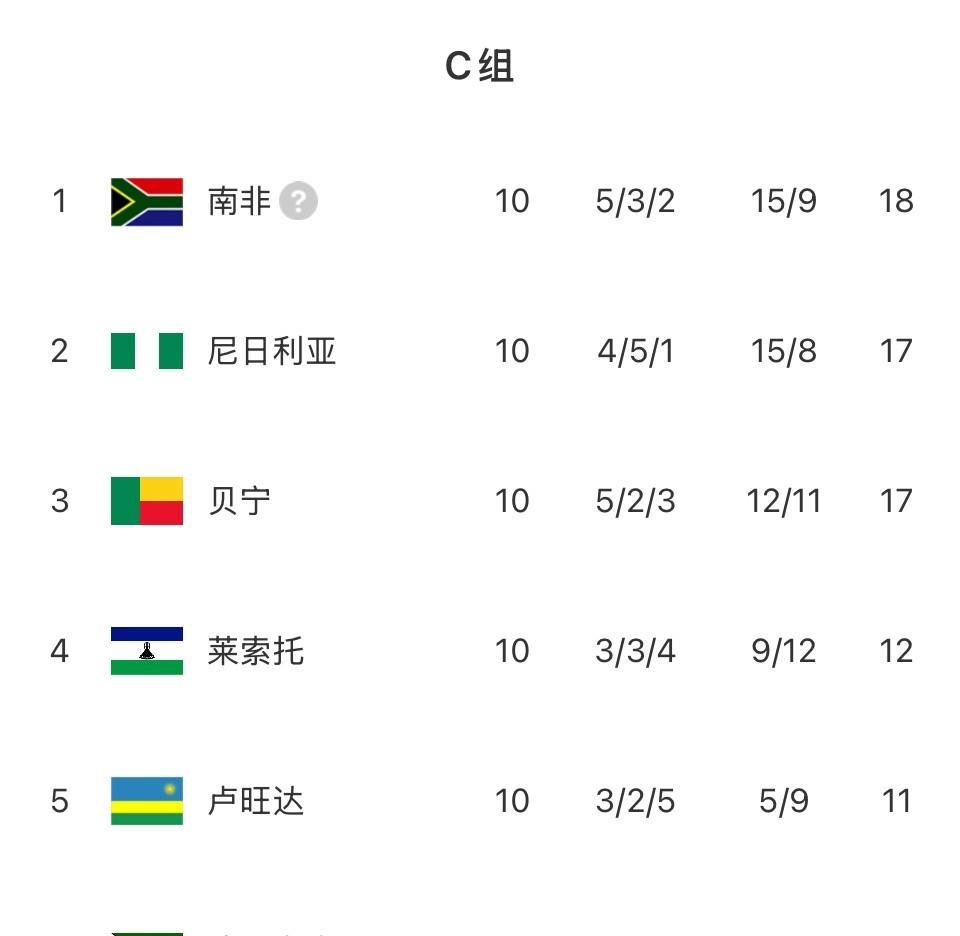Image resolution: width=960 pixels, height=936 pixels.
Task: Click Lesotho's 3/3/4 record
Action: [x=635, y=651]
